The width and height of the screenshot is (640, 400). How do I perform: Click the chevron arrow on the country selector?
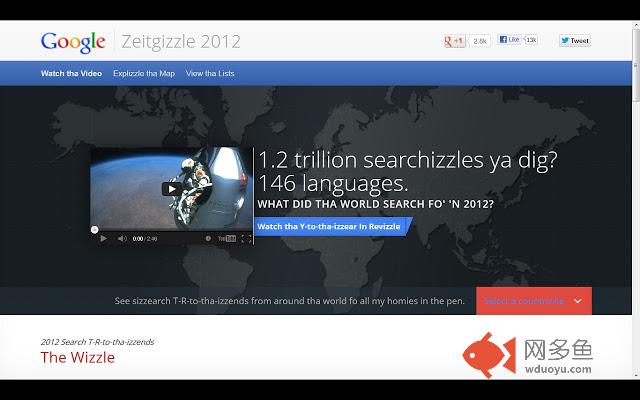[x=578, y=301]
